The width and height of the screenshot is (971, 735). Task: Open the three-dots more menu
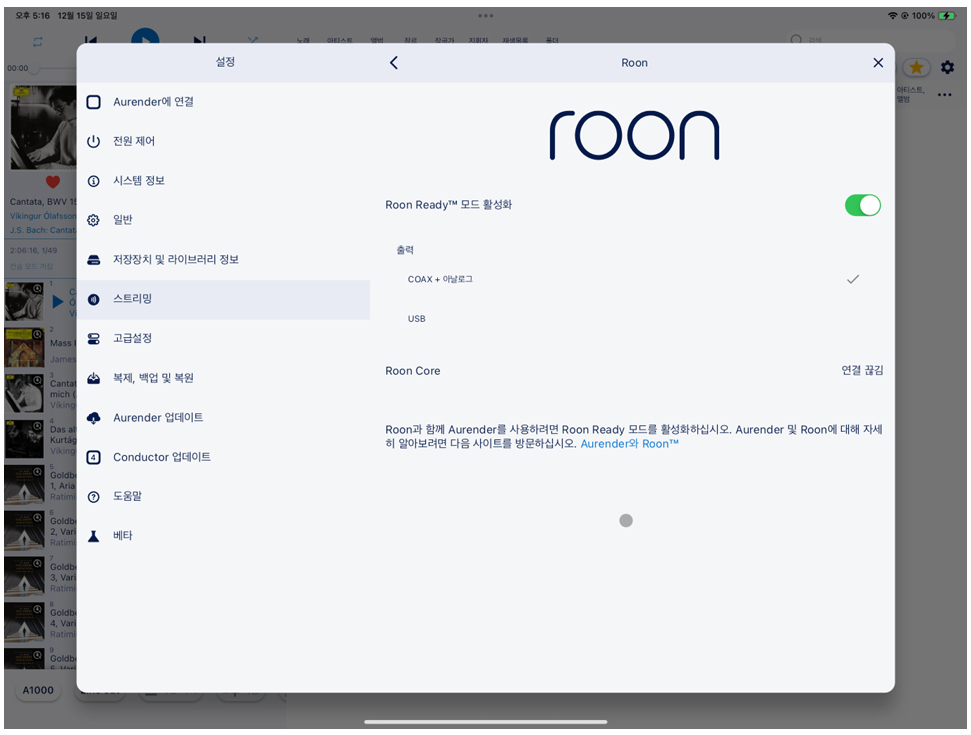(944, 95)
